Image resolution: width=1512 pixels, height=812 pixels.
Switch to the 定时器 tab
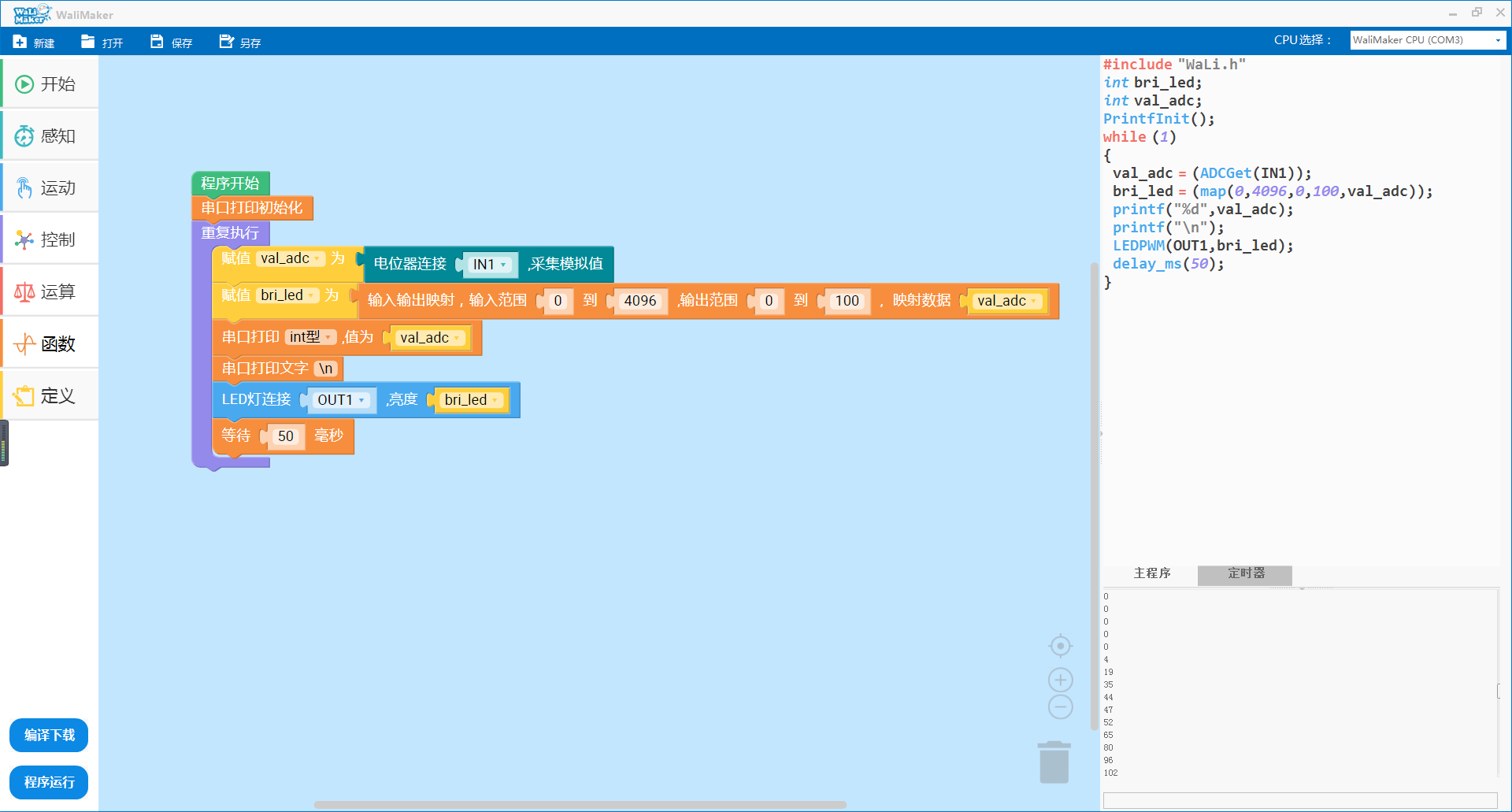click(x=1245, y=573)
